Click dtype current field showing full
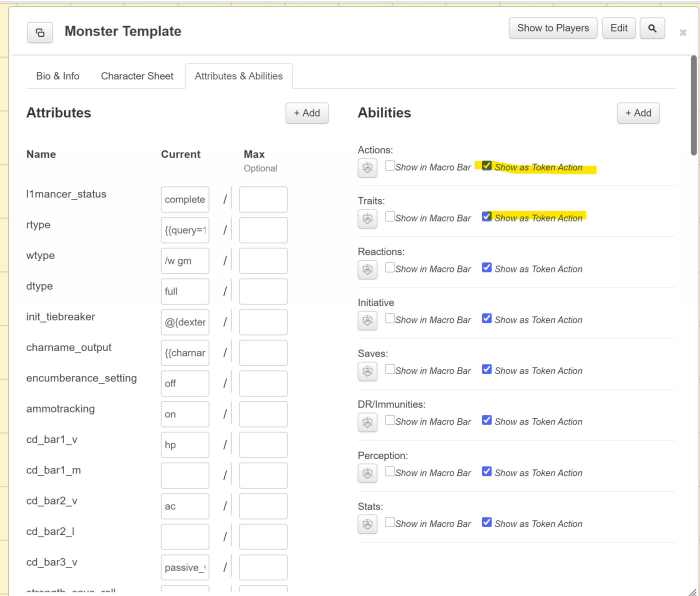The height and width of the screenshot is (596, 700). pos(185,292)
